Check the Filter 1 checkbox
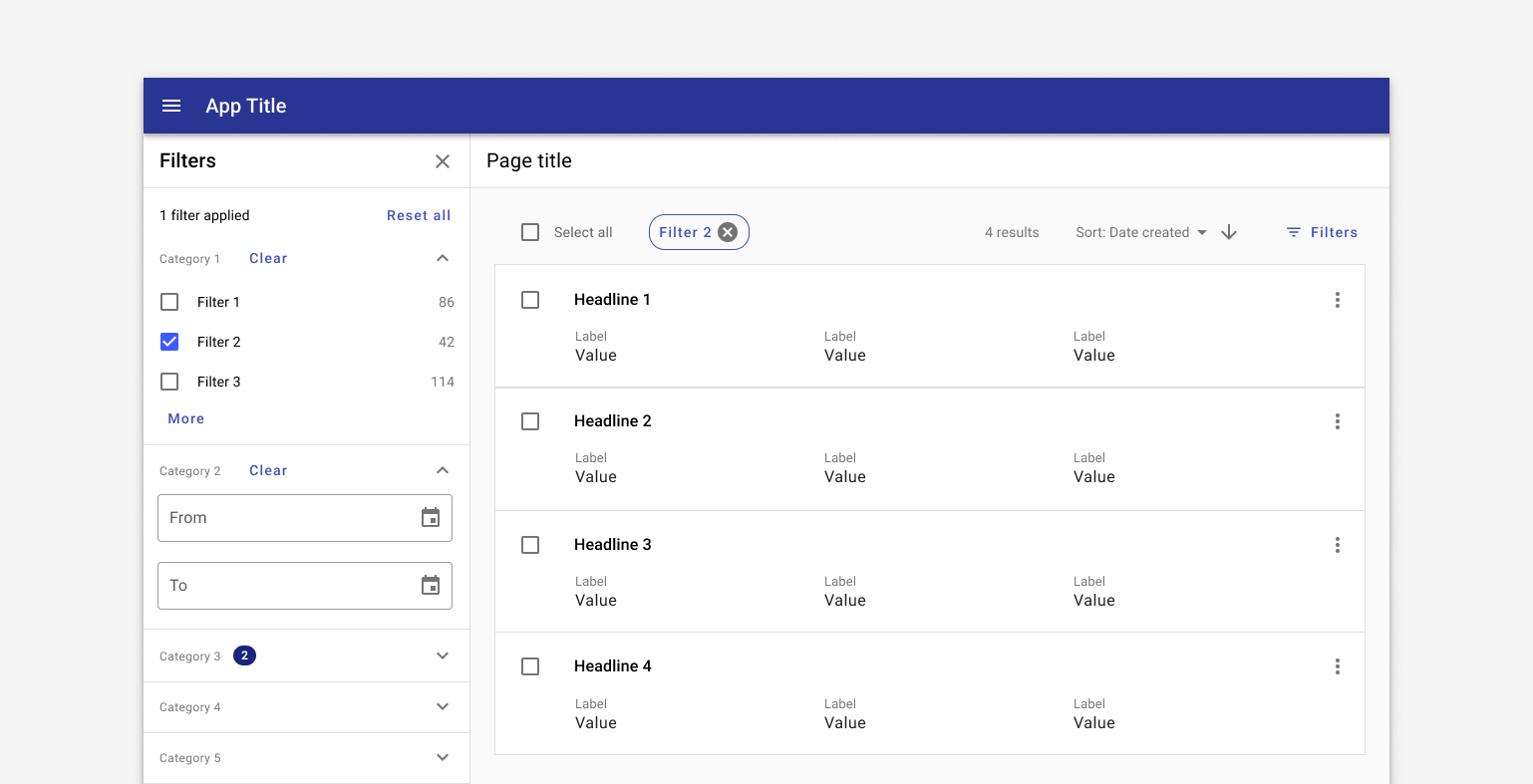 click(169, 302)
